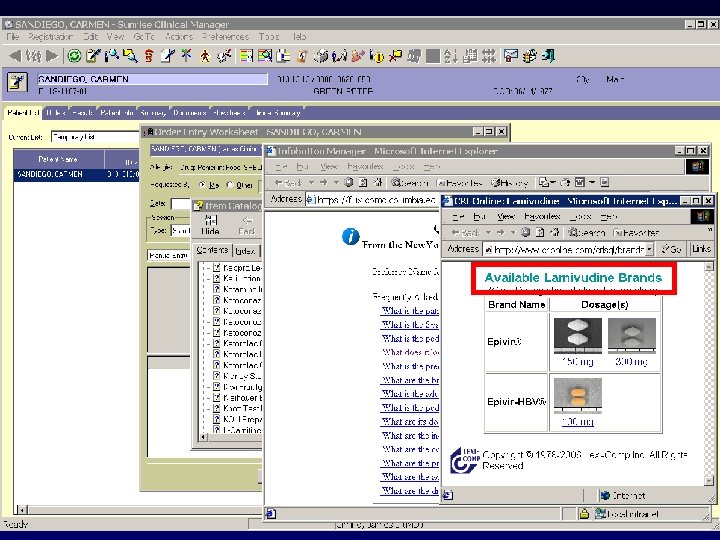Image resolution: width=720 pixels, height=540 pixels.
Task: Click the address field in Information Manager browser
Action: point(372,200)
